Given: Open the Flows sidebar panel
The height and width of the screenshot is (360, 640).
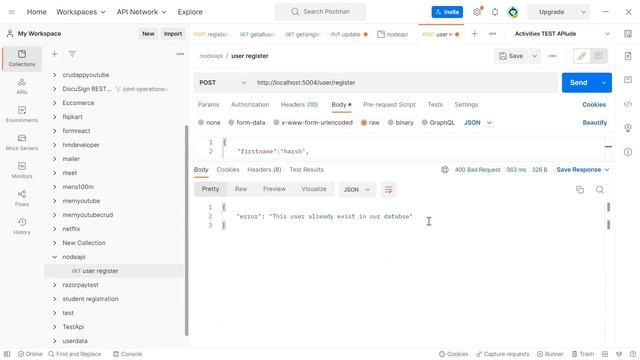Looking at the screenshot, I should [22, 198].
